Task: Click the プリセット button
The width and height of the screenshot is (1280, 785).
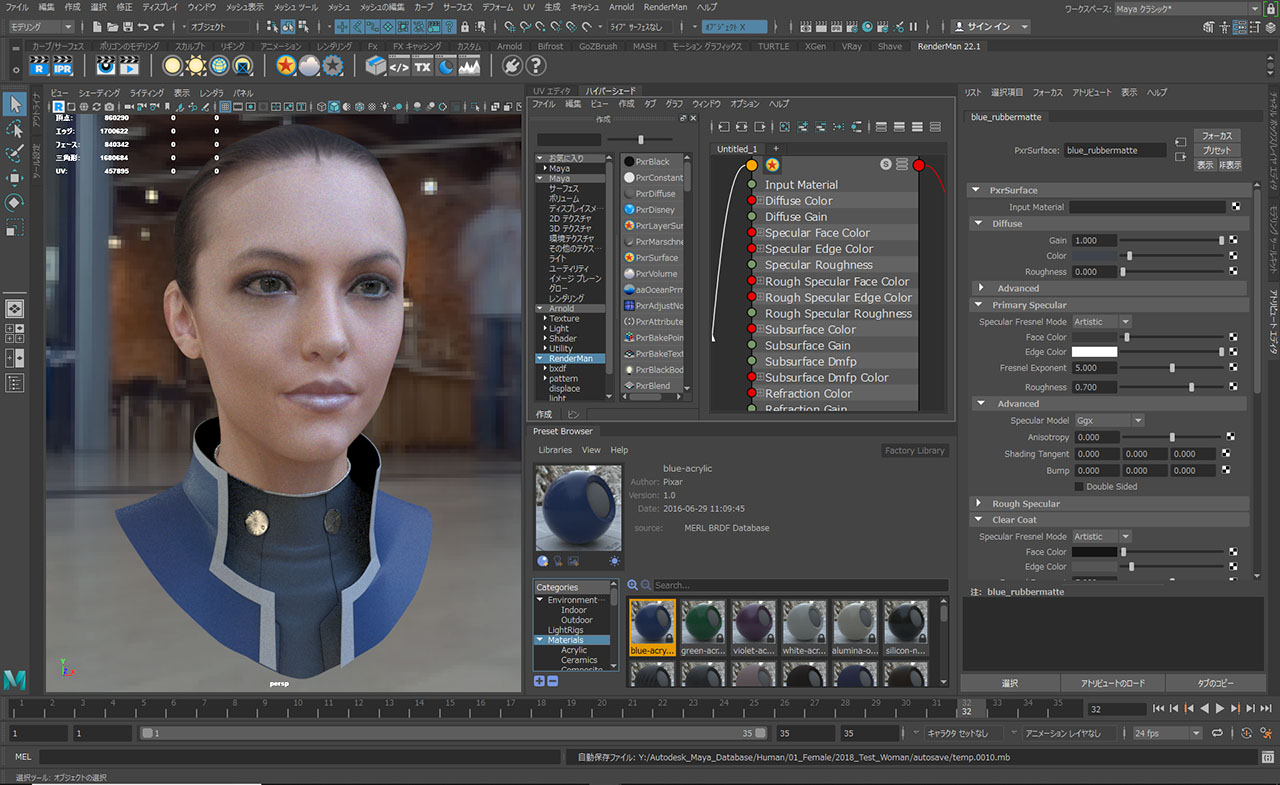Action: click(x=1217, y=150)
